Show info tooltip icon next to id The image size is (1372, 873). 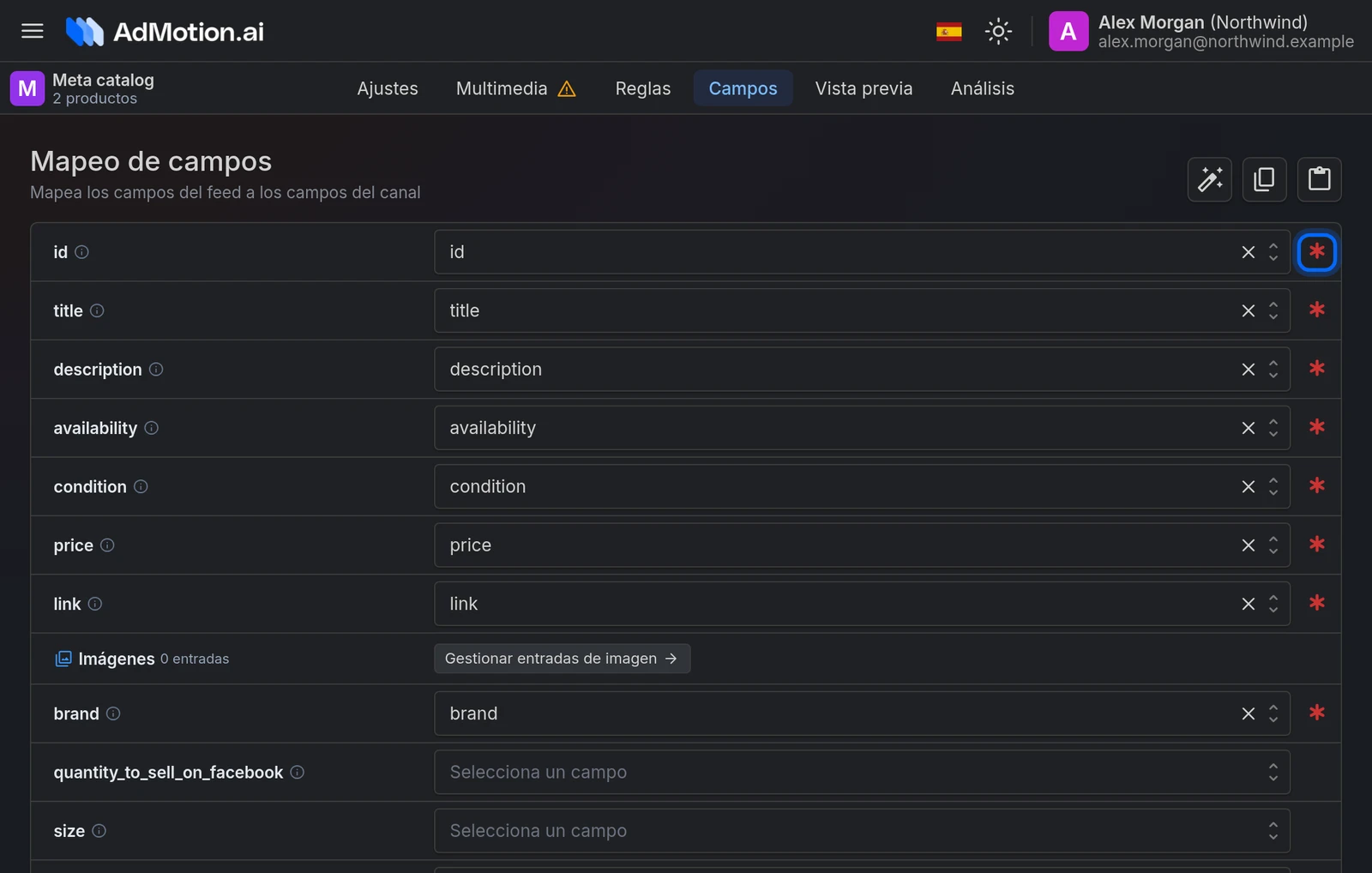point(81,252)
